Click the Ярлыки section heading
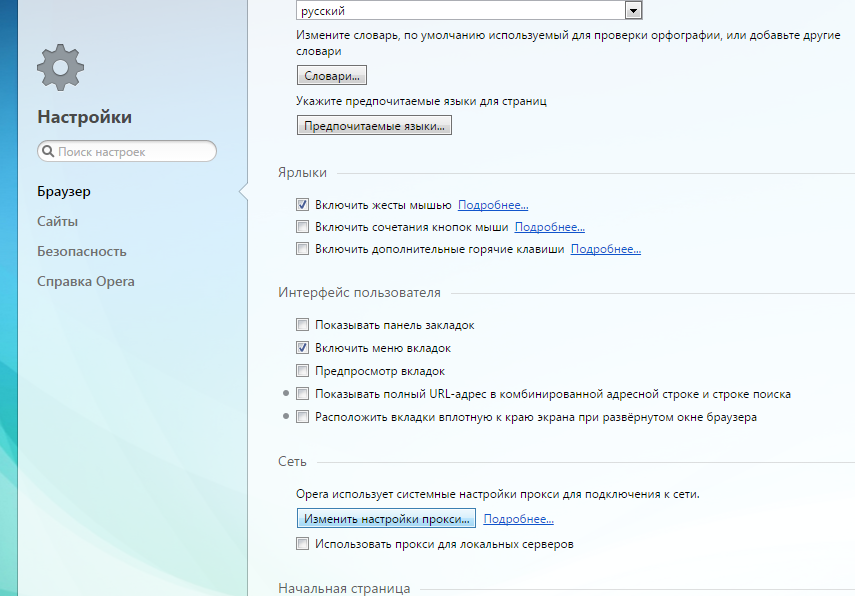This screenshot has height=596, width=855. click(302, 173)
